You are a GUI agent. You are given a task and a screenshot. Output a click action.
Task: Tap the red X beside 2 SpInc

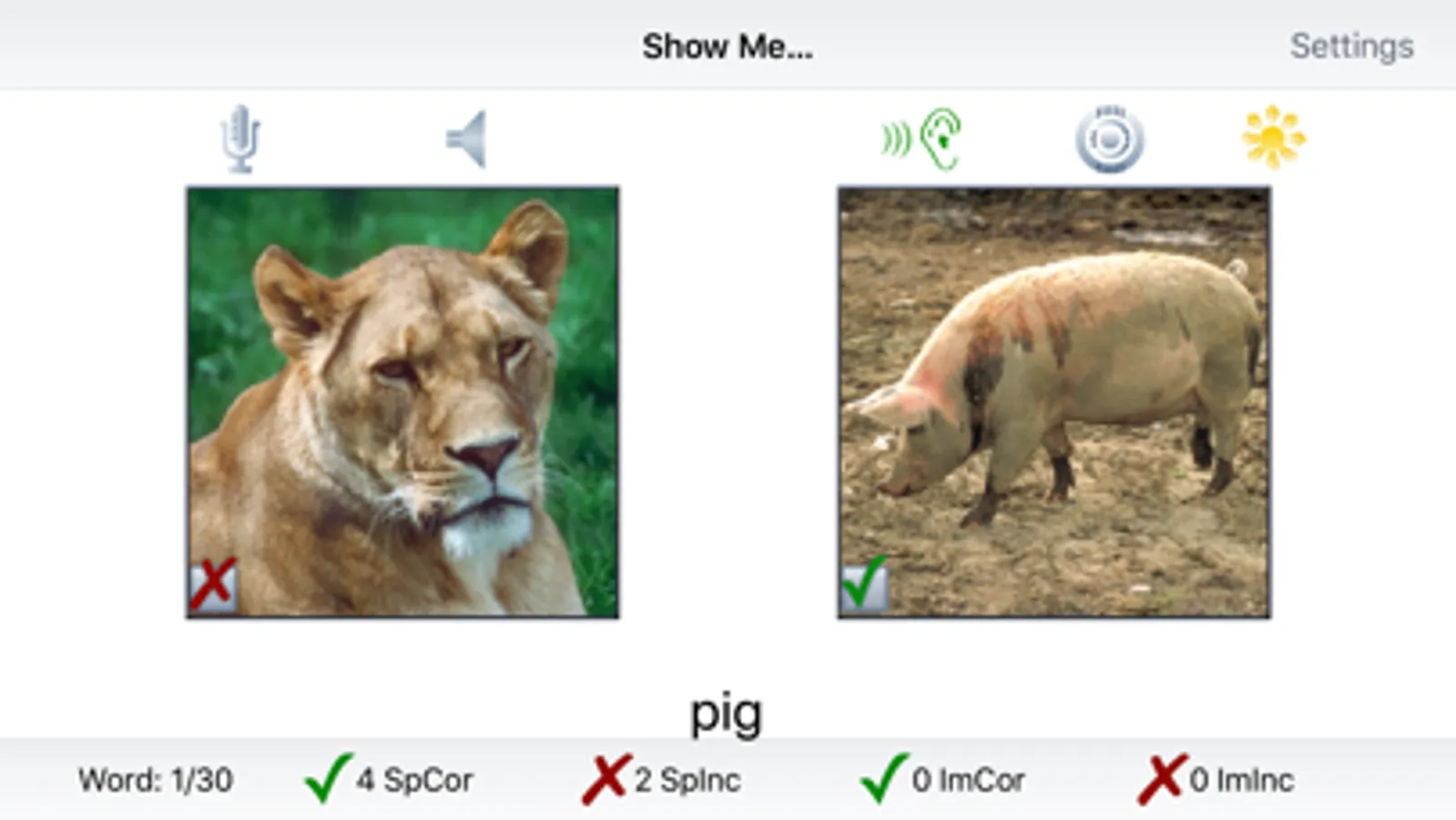[x=606, y=779]
